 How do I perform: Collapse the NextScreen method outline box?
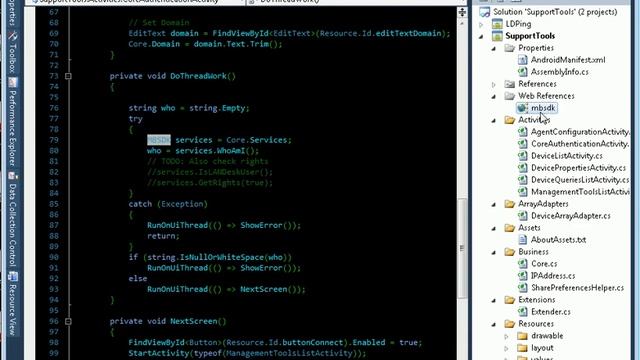[68, 321]
